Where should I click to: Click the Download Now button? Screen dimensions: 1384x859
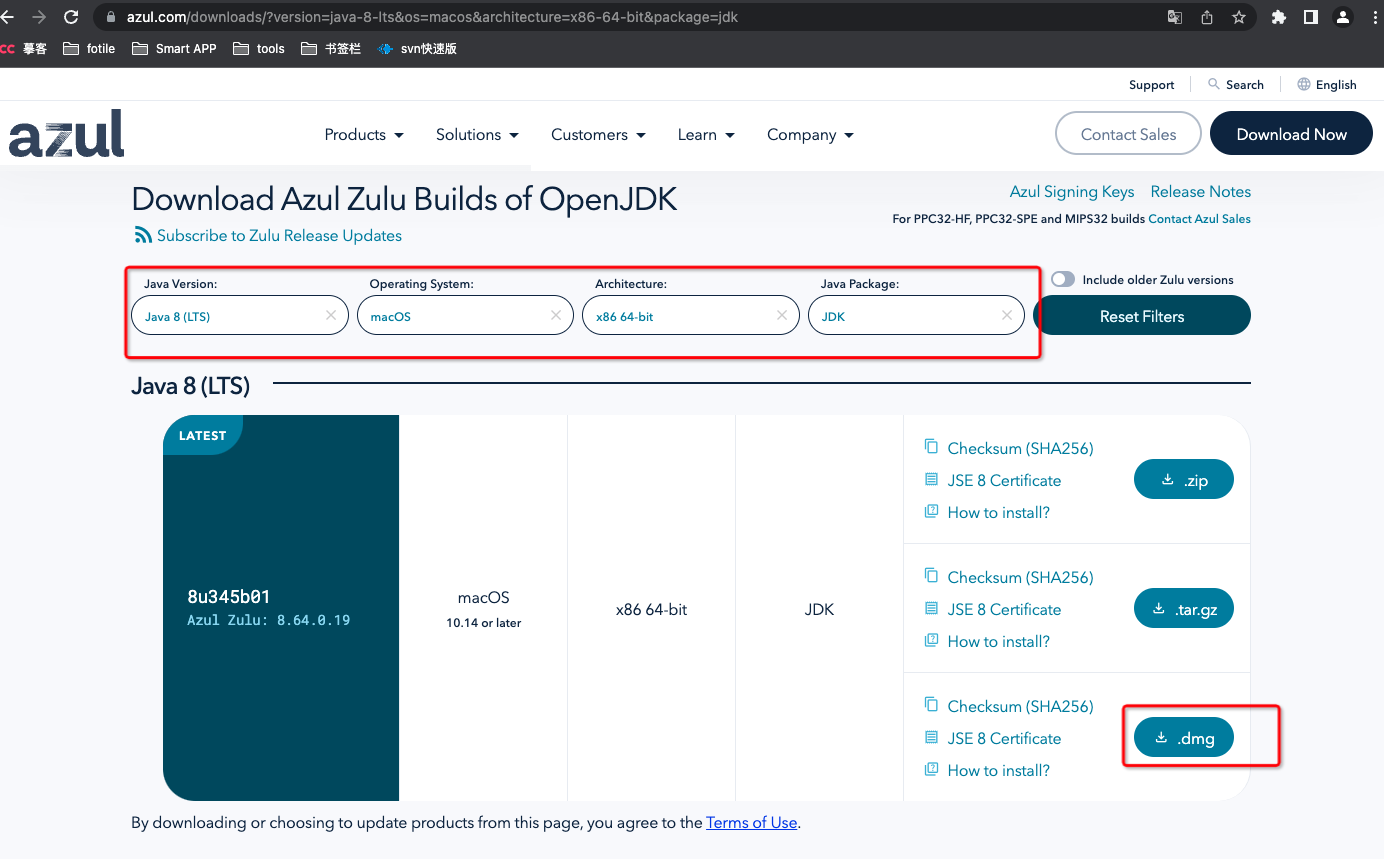(1291, 134)
